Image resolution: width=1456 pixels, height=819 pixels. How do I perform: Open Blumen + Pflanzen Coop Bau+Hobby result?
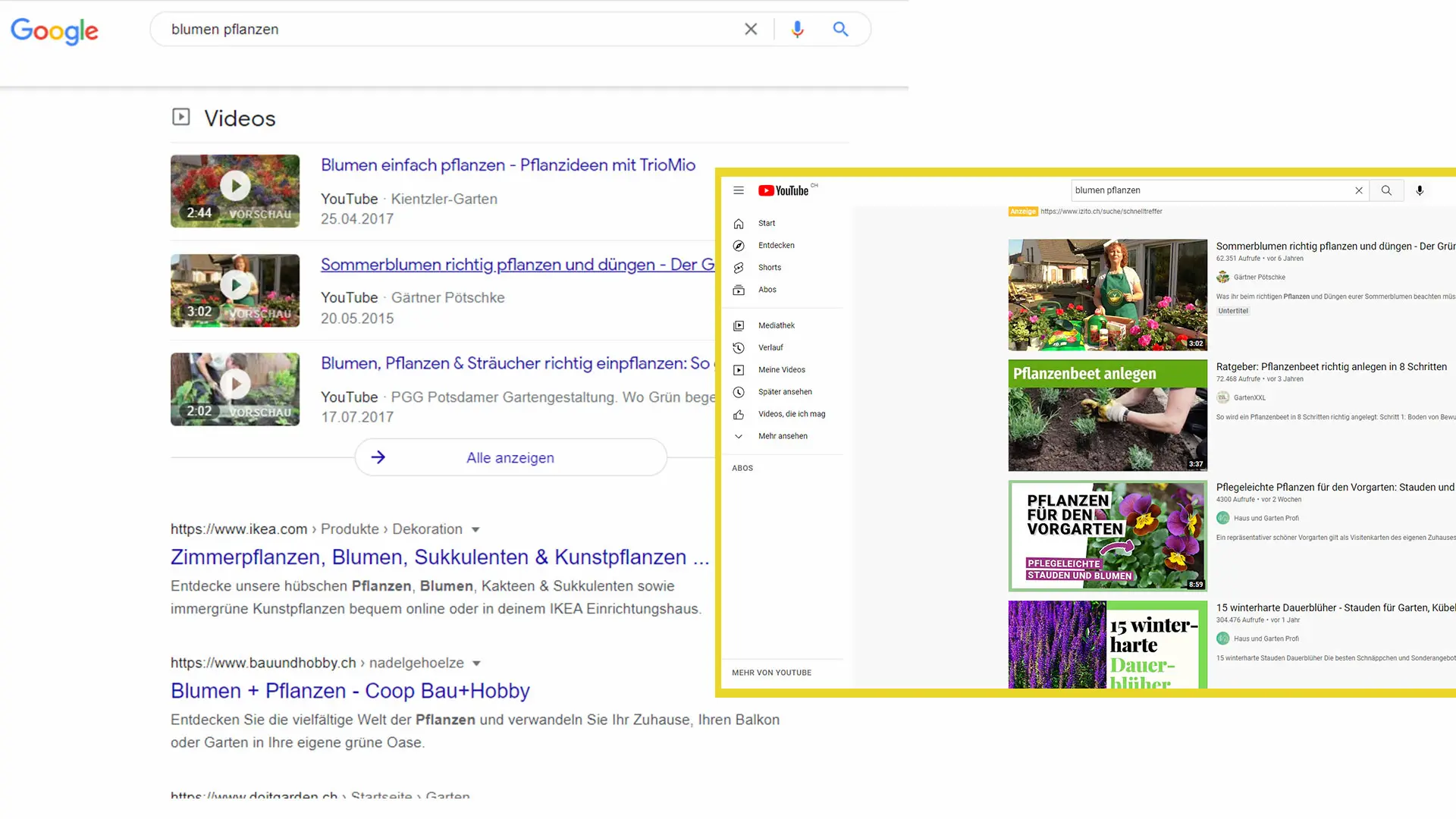[350, 691]
